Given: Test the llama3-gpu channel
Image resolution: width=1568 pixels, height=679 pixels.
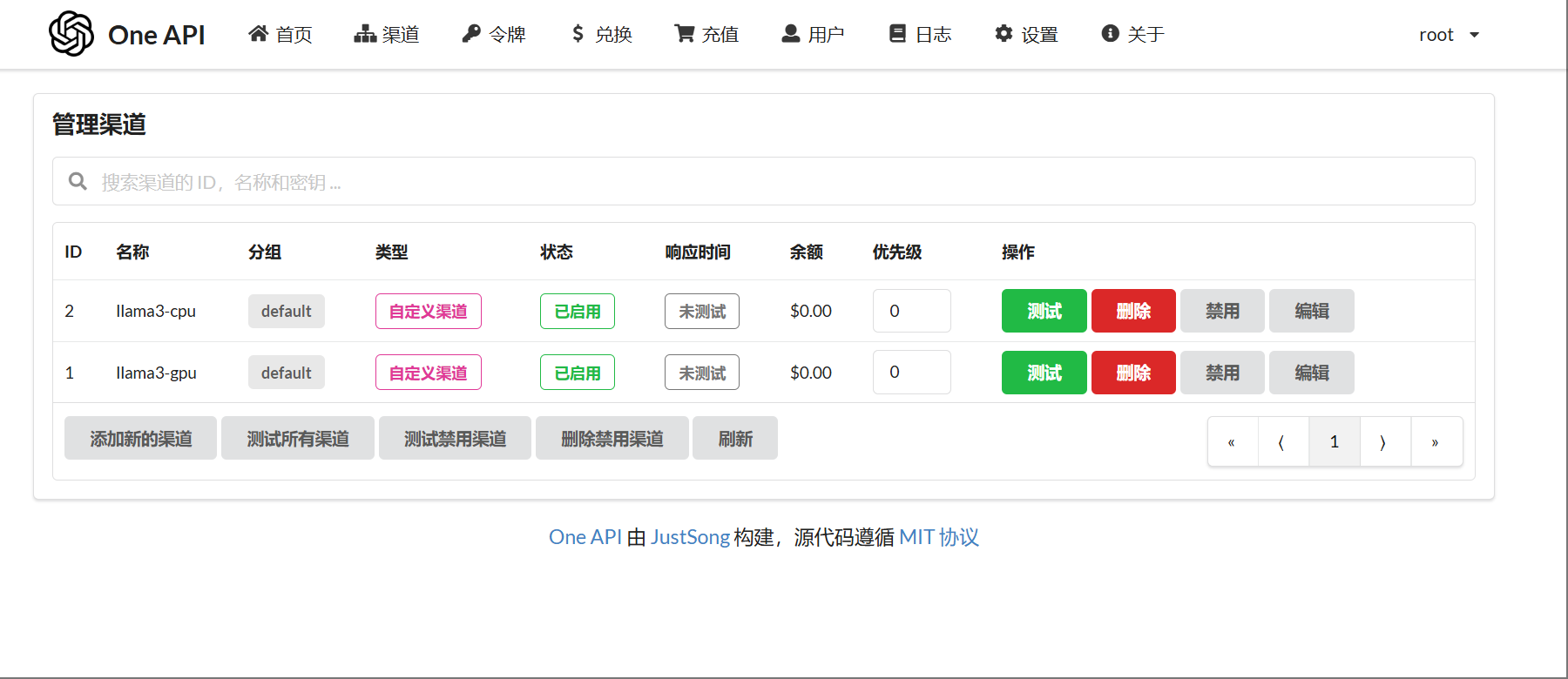Looking at the screenshot, I should click(x=1044, y=373).
